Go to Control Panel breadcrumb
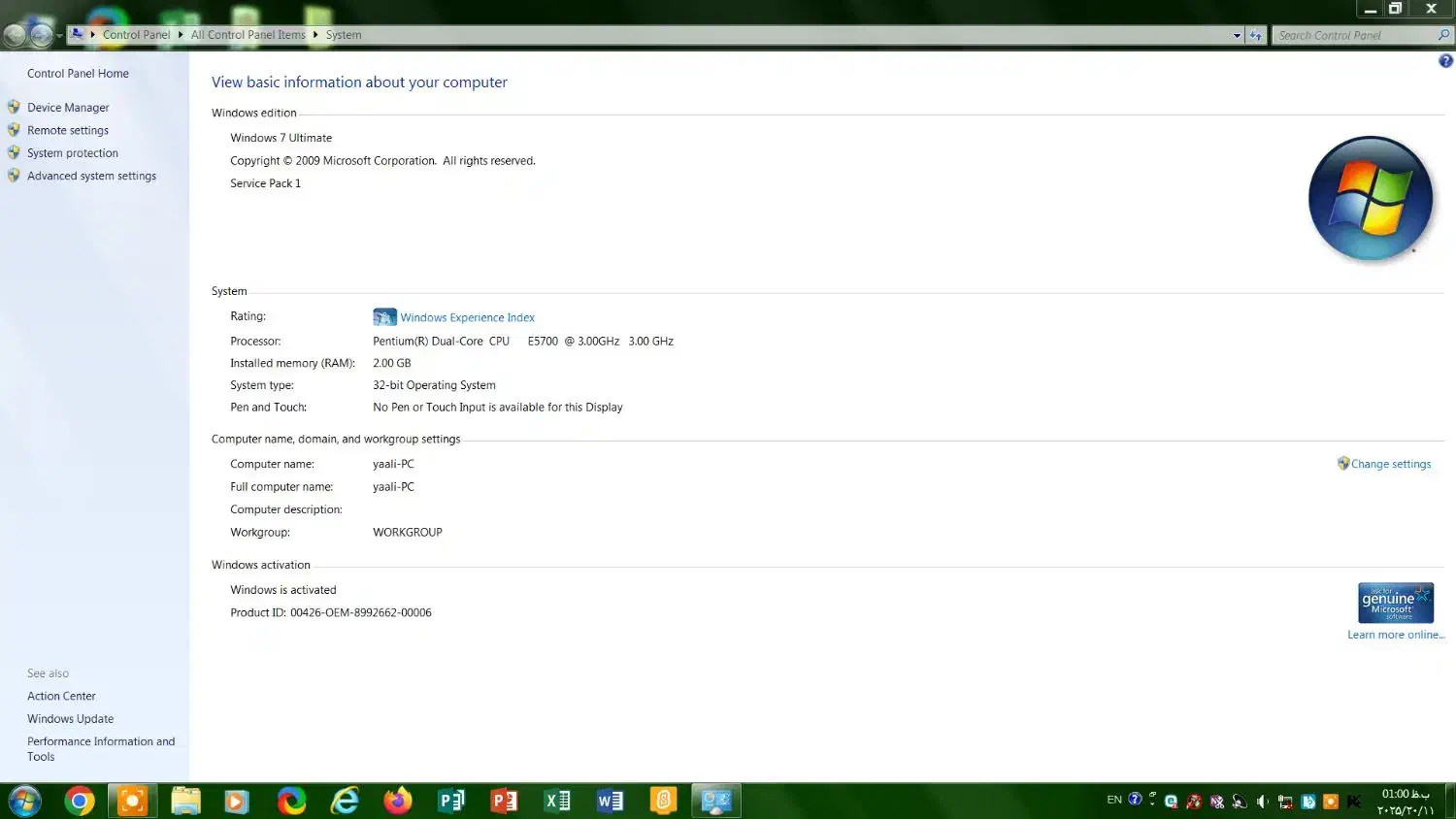The height and width of the screenshot is (819, 1456). tap(137, 35)
